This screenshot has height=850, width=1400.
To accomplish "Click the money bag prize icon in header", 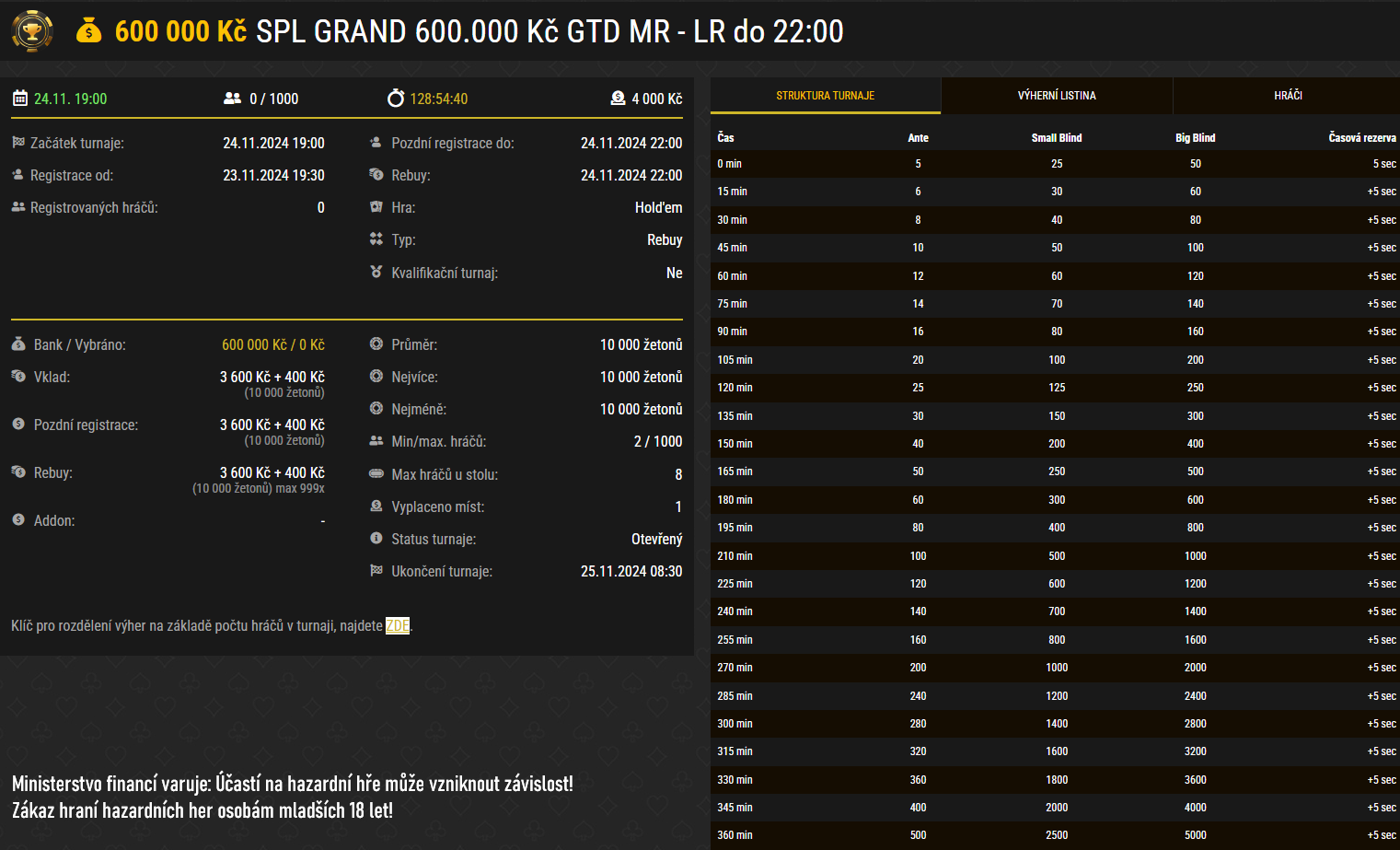I will [88, 31].
